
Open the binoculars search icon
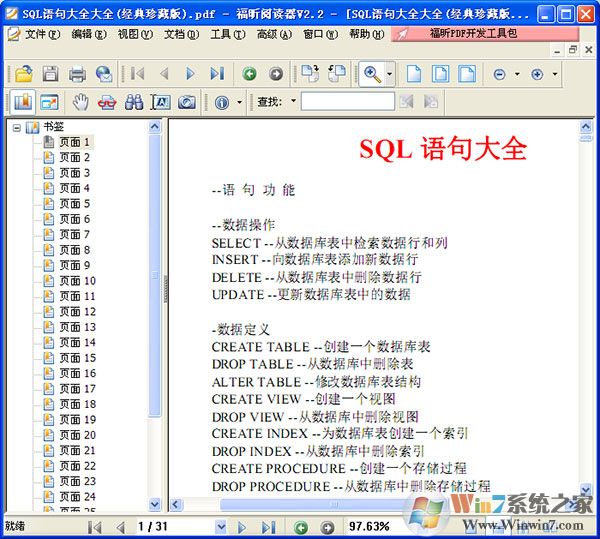[x=134, y=102]
